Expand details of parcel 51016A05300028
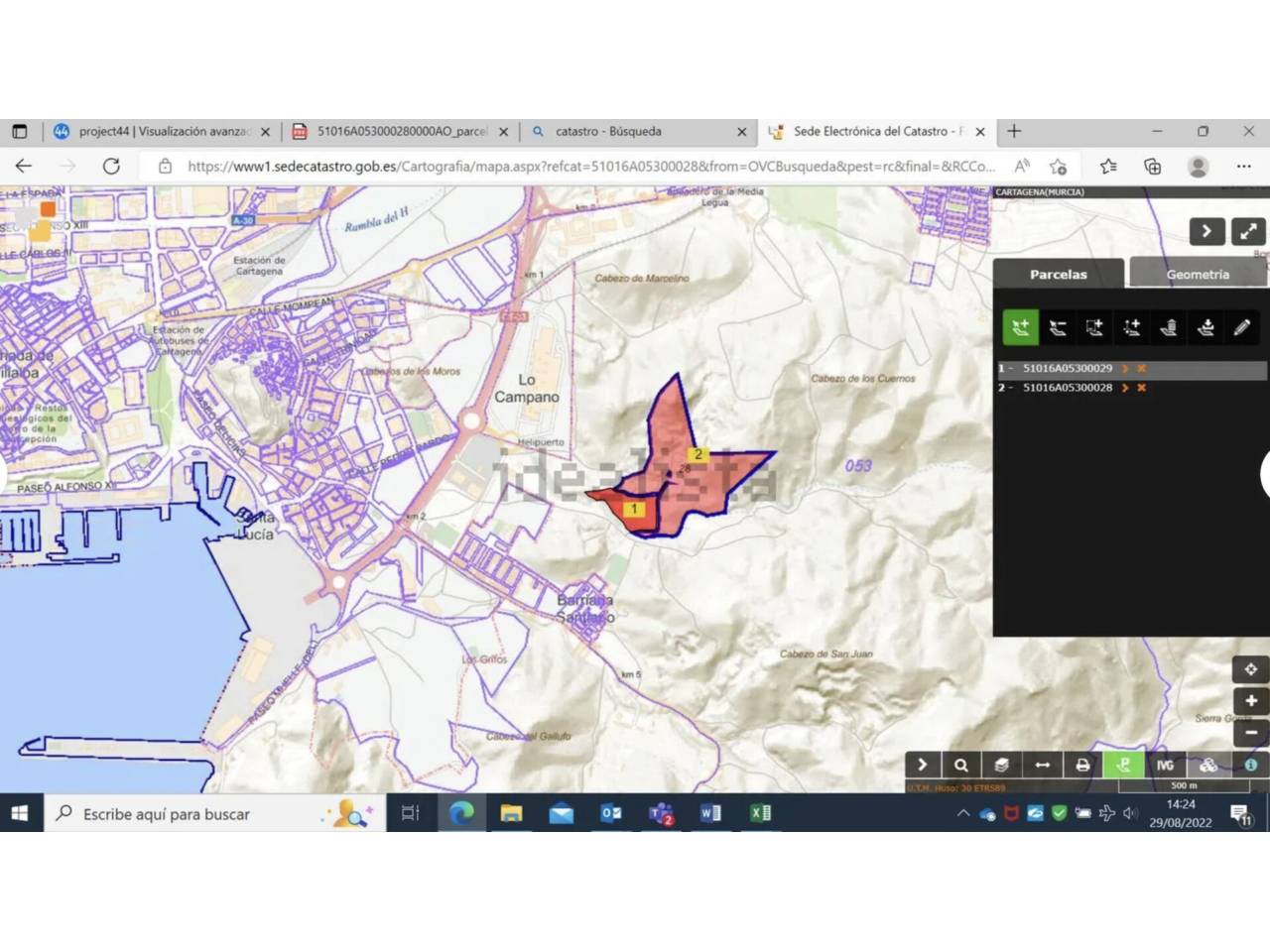Viewport: 1270px width, 952px height. coord(1125,388)
